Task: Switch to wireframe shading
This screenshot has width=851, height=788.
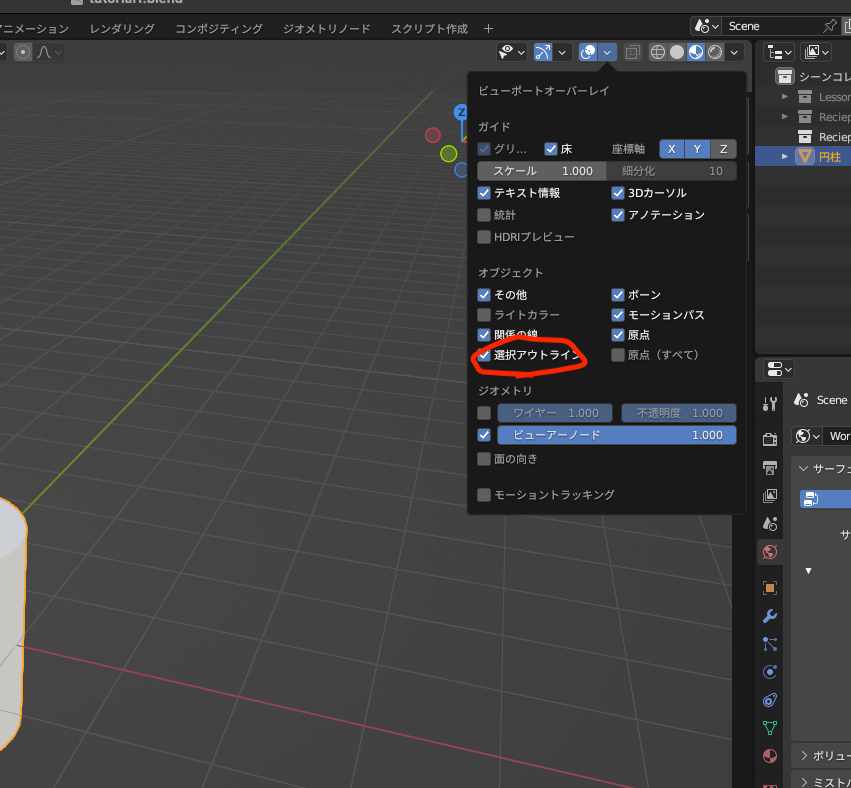Action: point(658,52)
